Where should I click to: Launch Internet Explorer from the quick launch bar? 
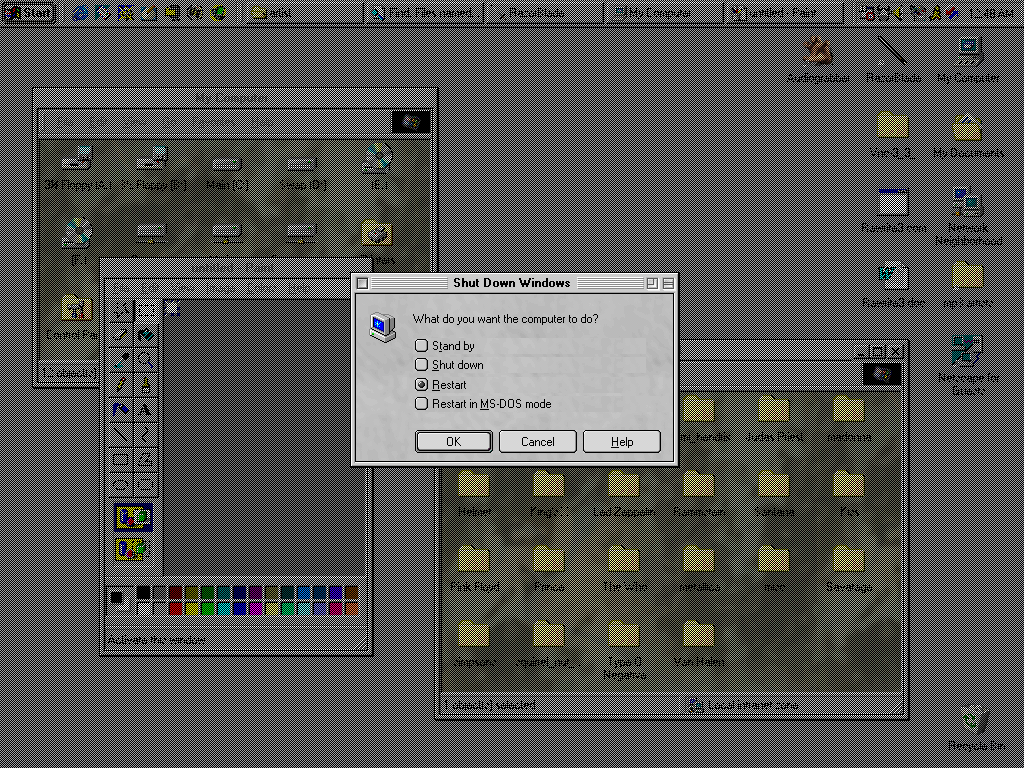[80, 12]
